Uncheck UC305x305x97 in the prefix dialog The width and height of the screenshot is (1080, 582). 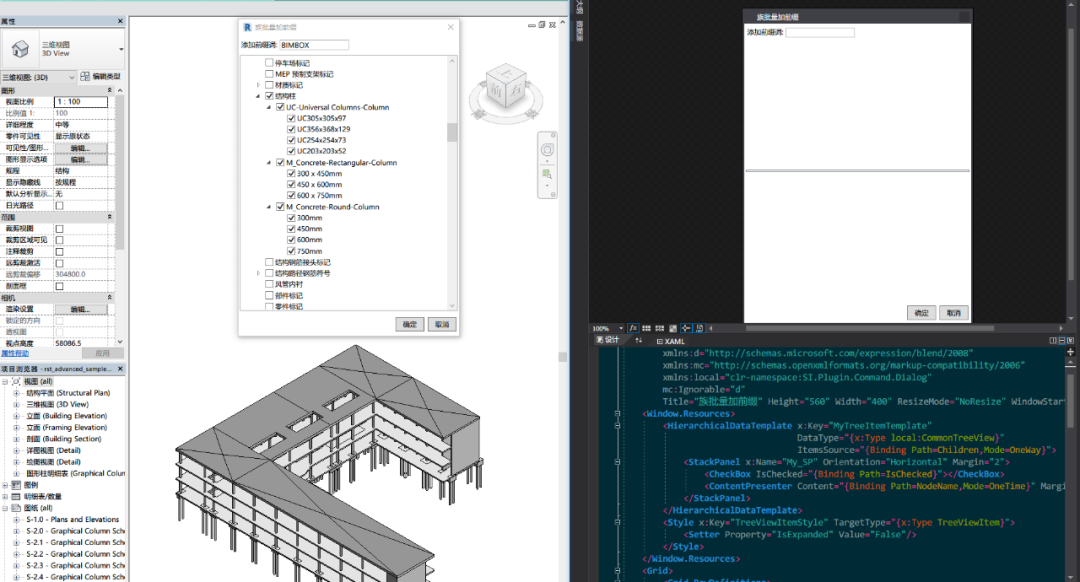pyautogui.click(x=290, y=117)
